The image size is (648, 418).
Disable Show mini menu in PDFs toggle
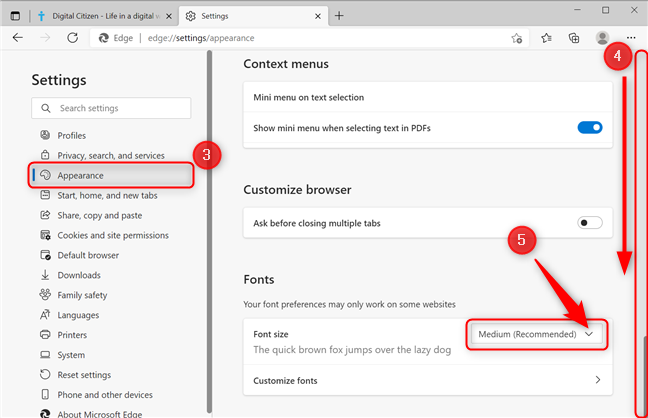pos(590,128)
